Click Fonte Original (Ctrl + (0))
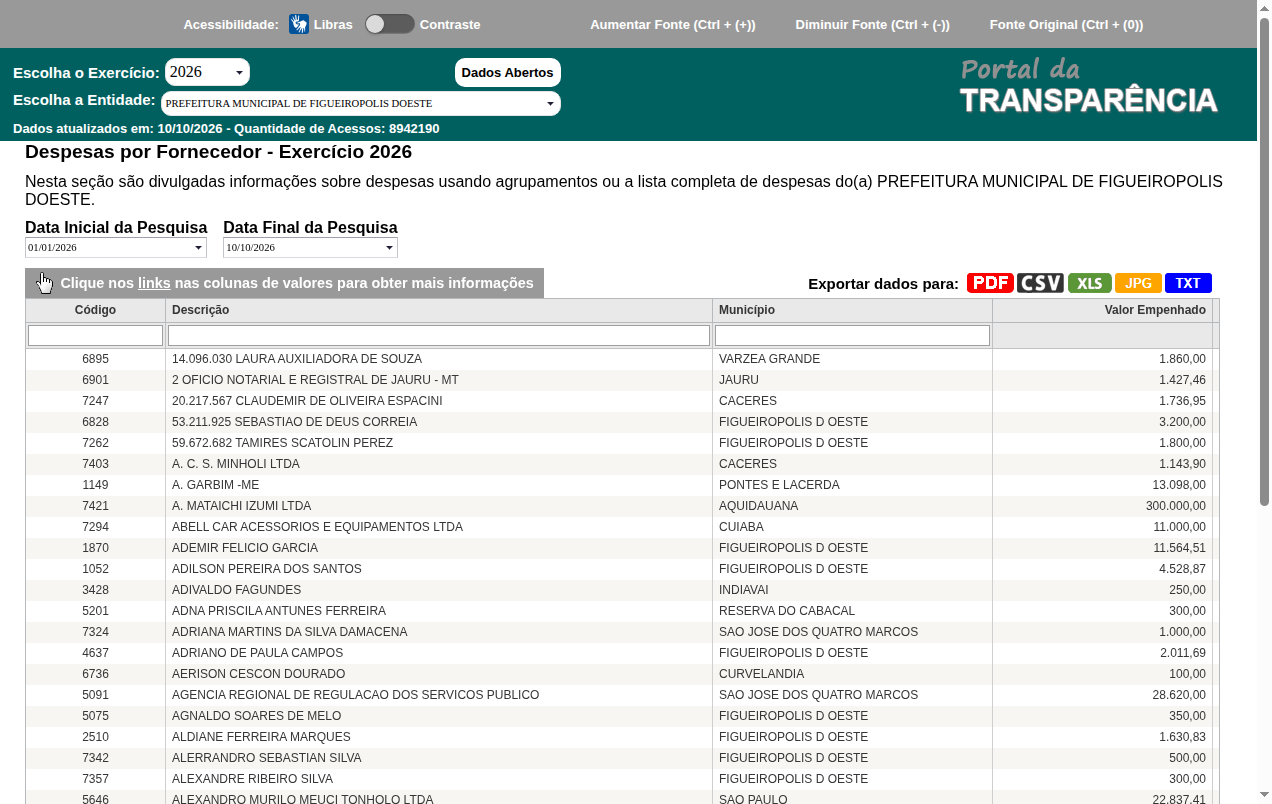 (x=1066, y=24)
